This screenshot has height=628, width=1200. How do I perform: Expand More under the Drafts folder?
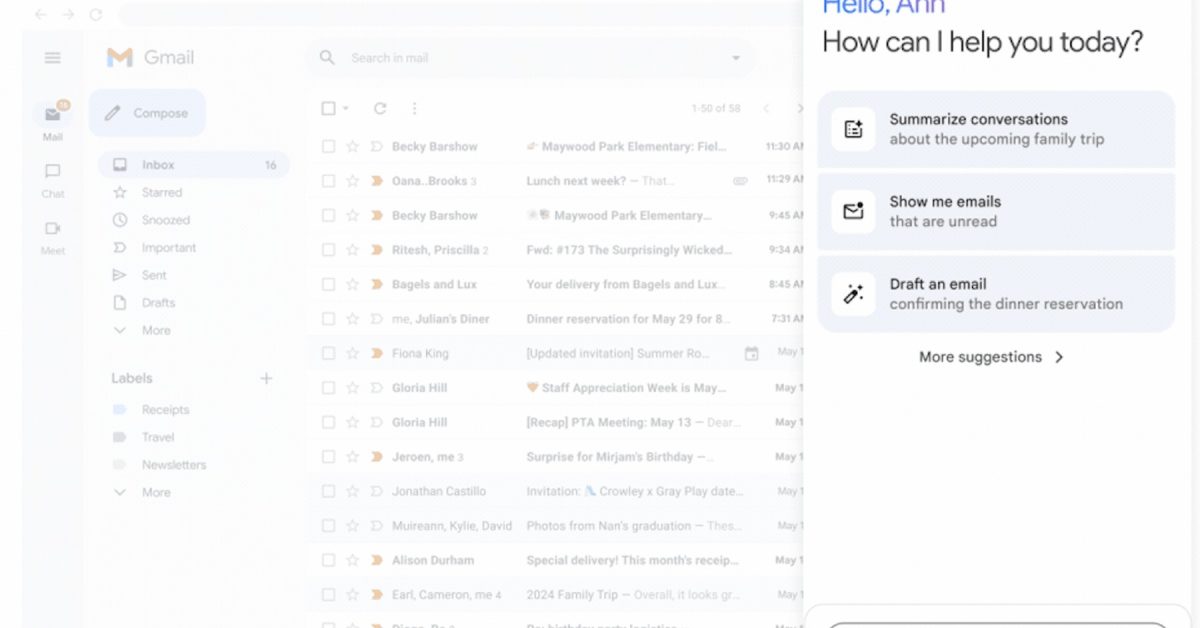point(156,330)
